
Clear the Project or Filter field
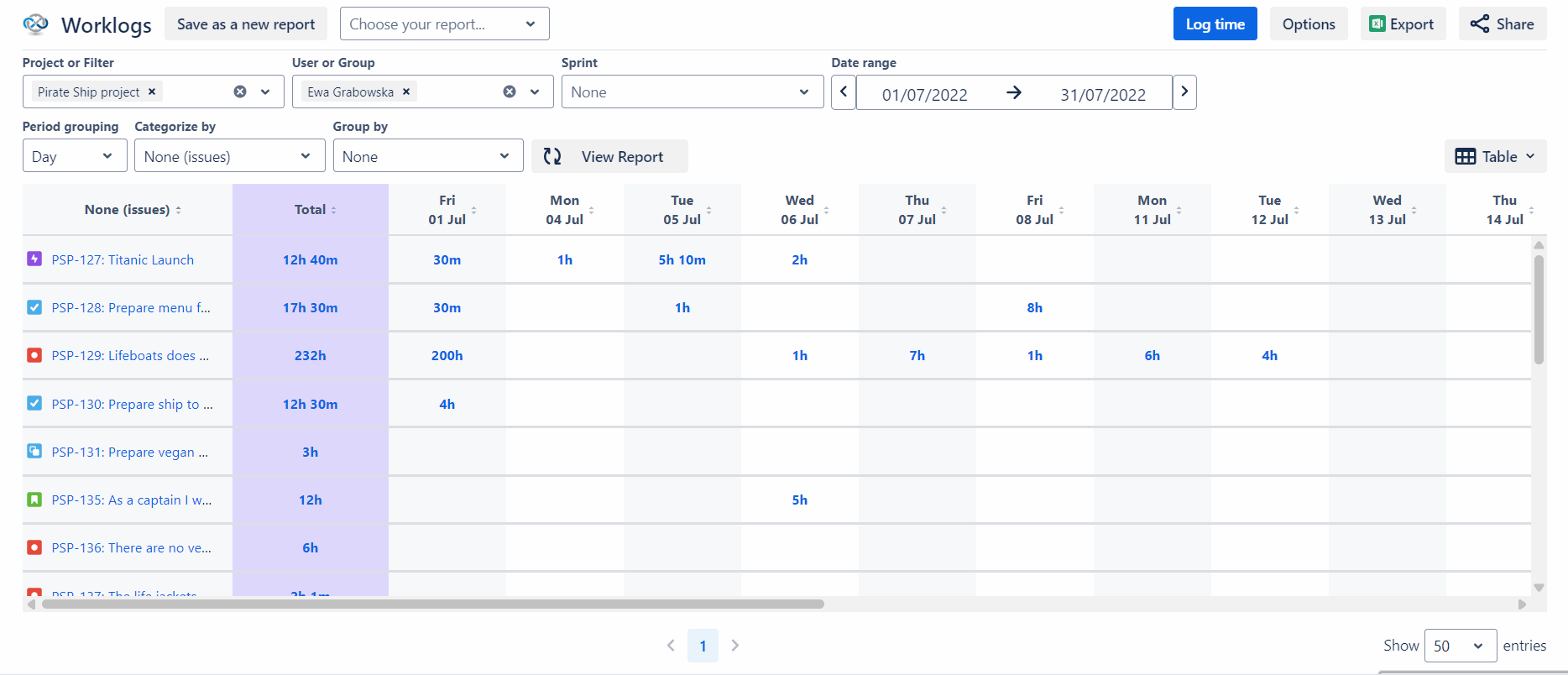(240, 92)
